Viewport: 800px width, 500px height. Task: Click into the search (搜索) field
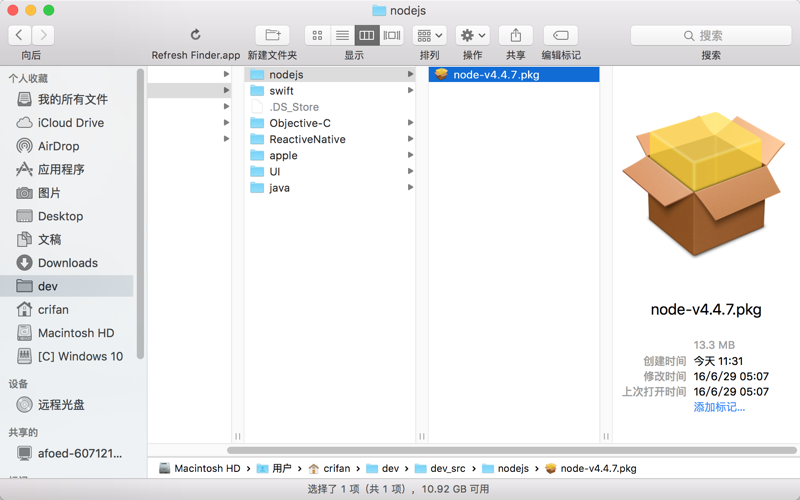711,35
